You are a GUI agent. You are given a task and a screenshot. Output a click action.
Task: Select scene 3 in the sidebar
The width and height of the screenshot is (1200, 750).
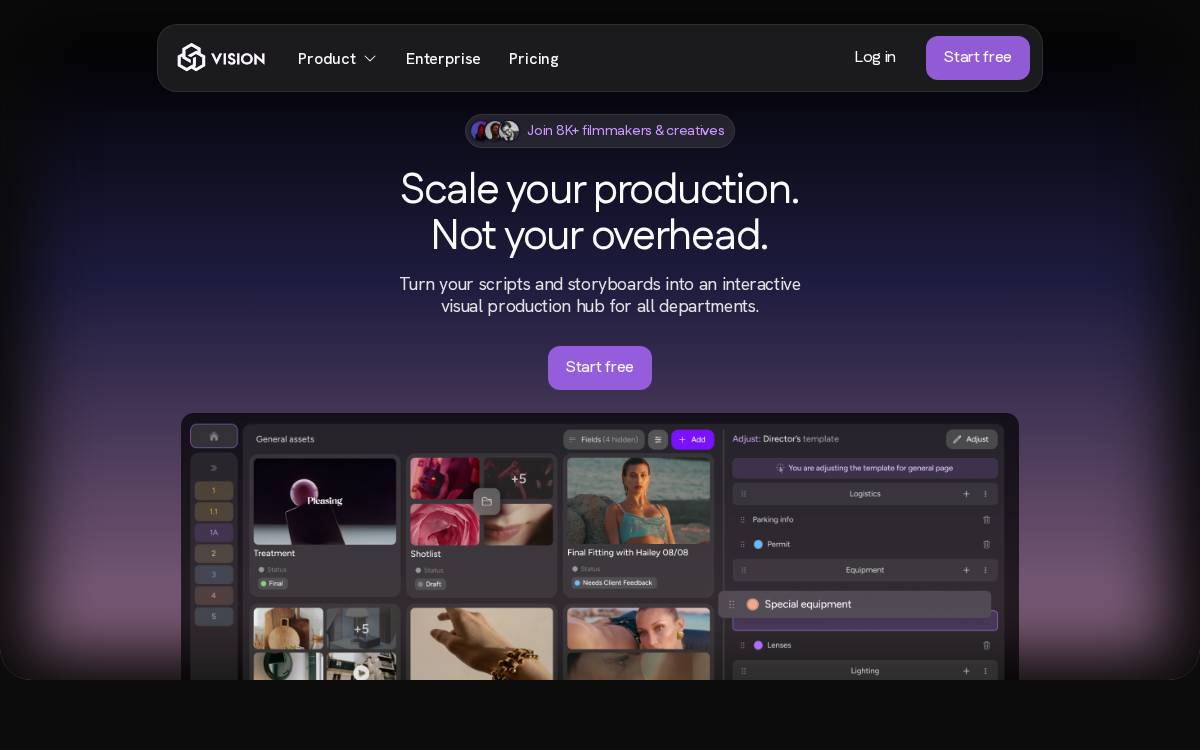(214, 574)
